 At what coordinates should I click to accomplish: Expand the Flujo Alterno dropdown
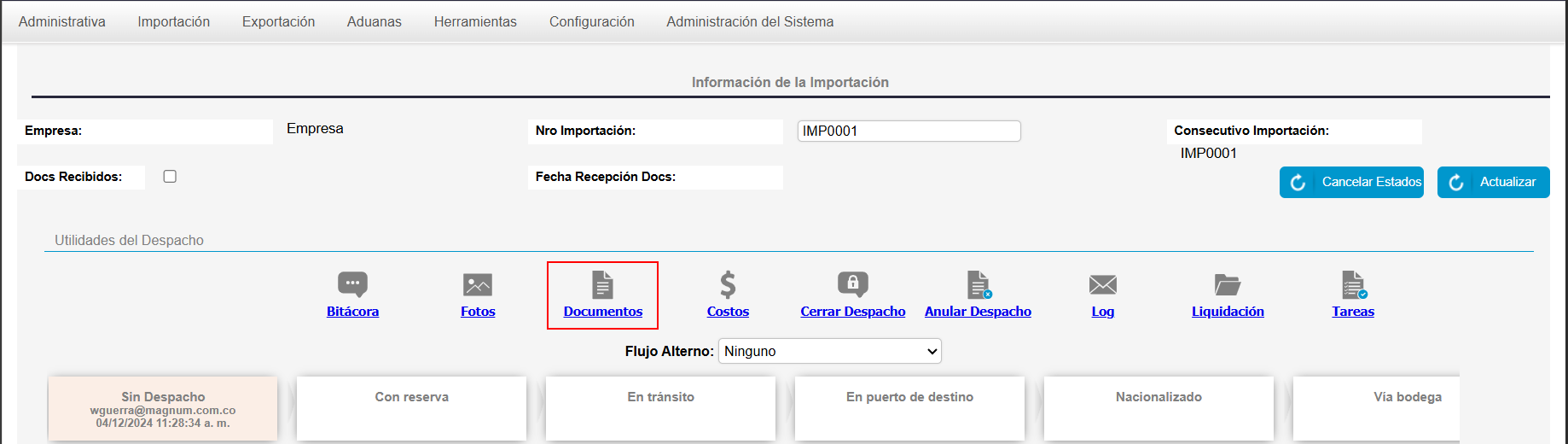point(830,351)
